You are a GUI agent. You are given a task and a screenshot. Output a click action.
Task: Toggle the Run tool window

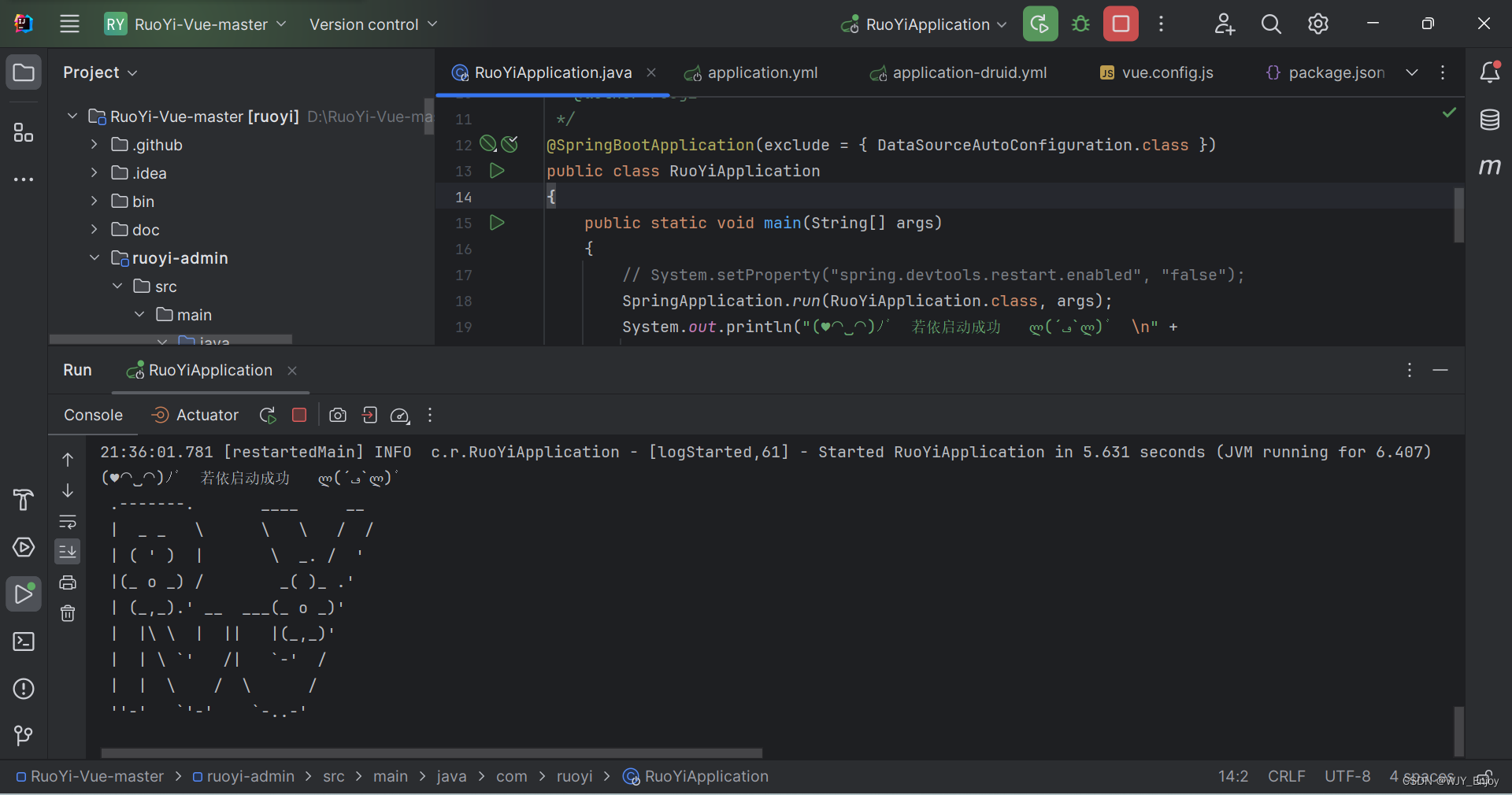pos(24,594)
